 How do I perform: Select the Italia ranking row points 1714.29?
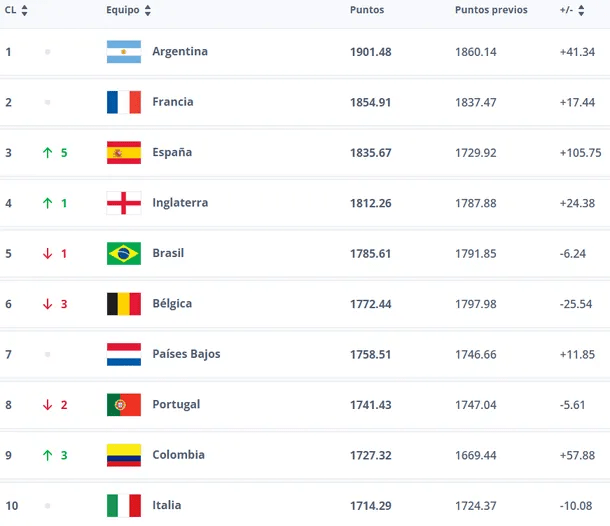coord(371,505)
